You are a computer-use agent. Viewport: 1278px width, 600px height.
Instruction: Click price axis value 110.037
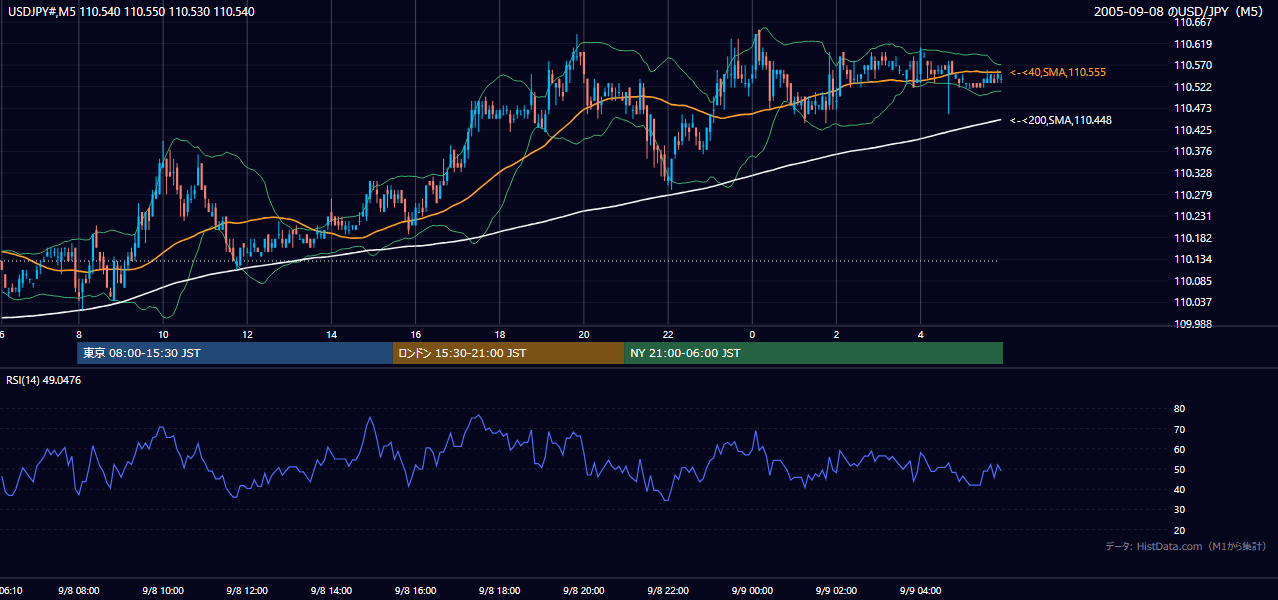click(1194, 302)
